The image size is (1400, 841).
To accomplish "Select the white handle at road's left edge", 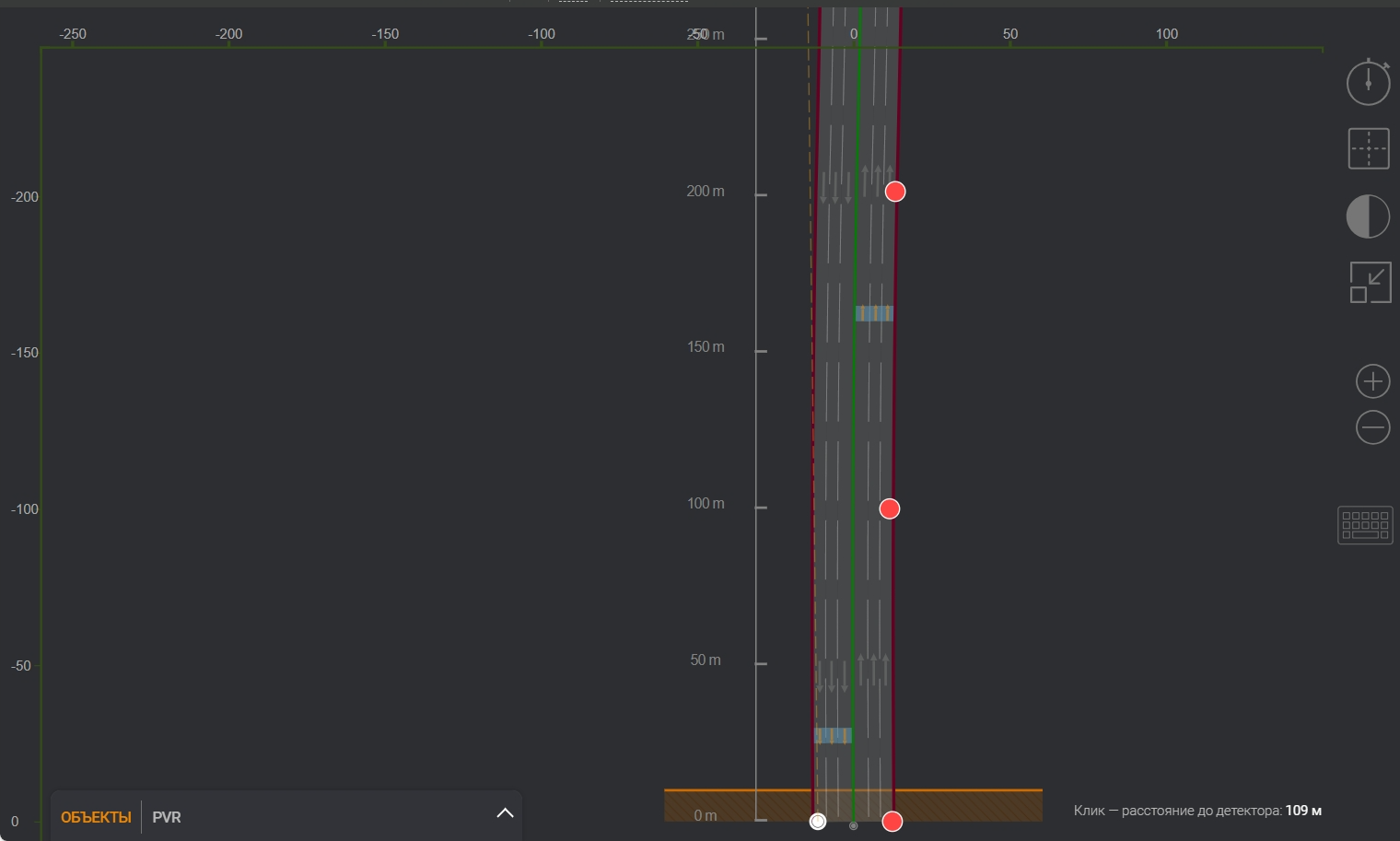I will 818,822.
